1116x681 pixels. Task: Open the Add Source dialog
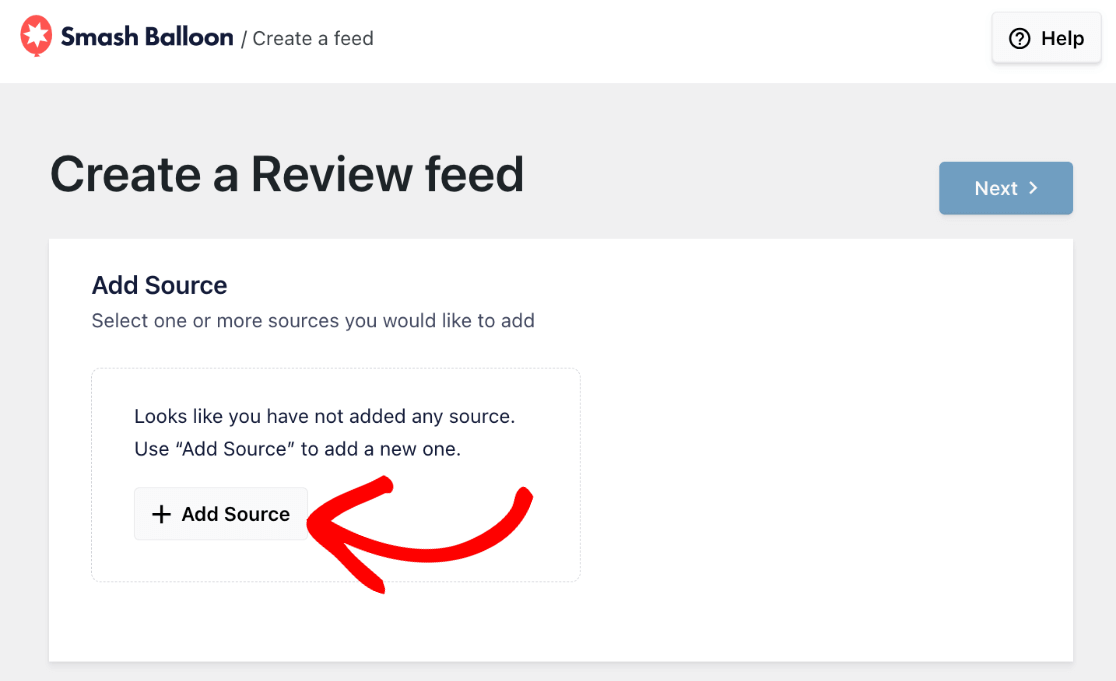coord(220,513)
